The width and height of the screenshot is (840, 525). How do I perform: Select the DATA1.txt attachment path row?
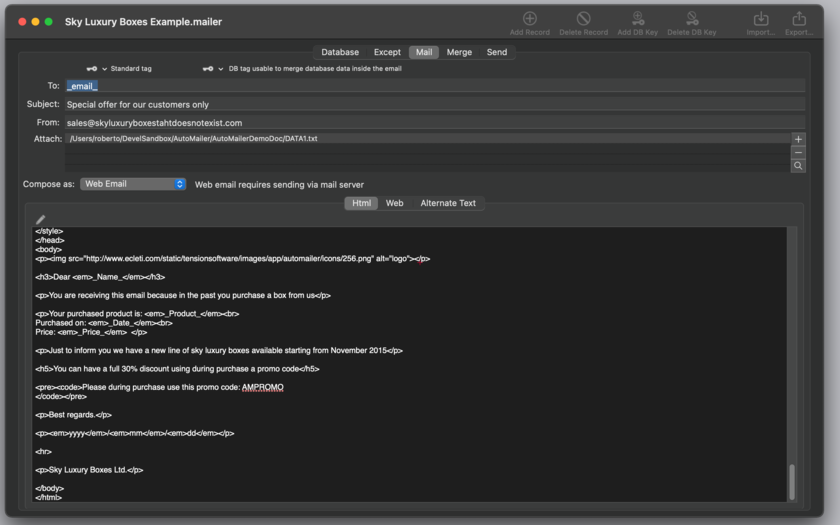pos(428,139)
